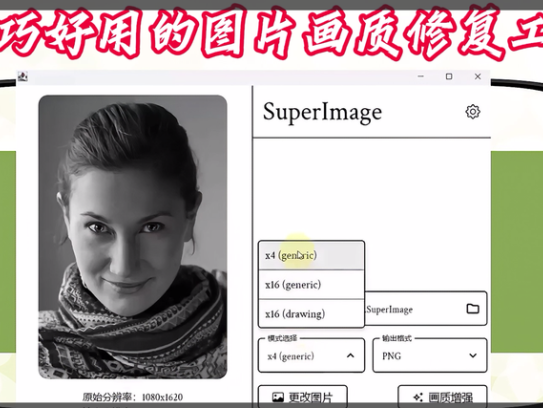Image resolution: width=543 pixels, height=408 pixels.
Task: Expand the 输出格式 PNG dropdown
Action: point(430,356)
